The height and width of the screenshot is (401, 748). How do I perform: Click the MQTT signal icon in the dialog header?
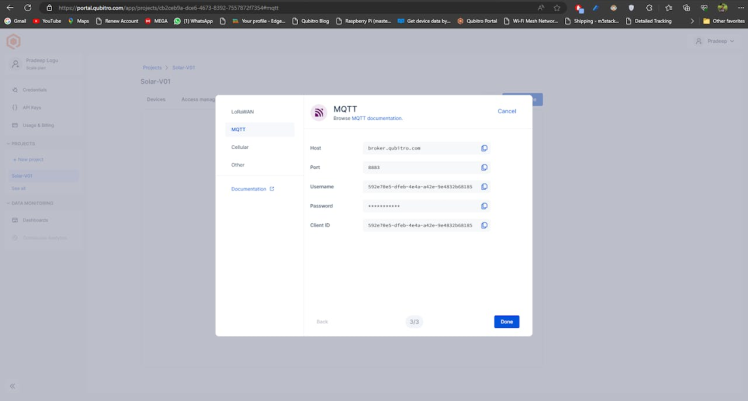coord(319,113)
